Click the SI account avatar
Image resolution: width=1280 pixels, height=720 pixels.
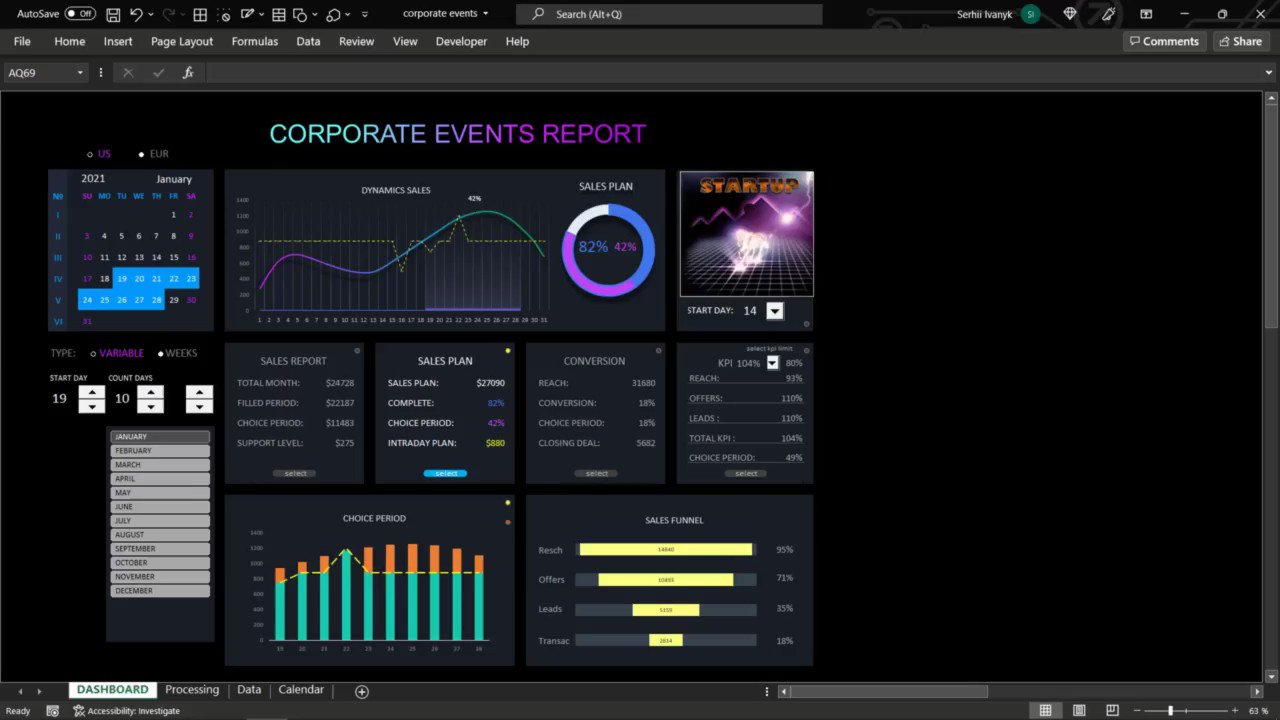click(x=1030, y=14)
